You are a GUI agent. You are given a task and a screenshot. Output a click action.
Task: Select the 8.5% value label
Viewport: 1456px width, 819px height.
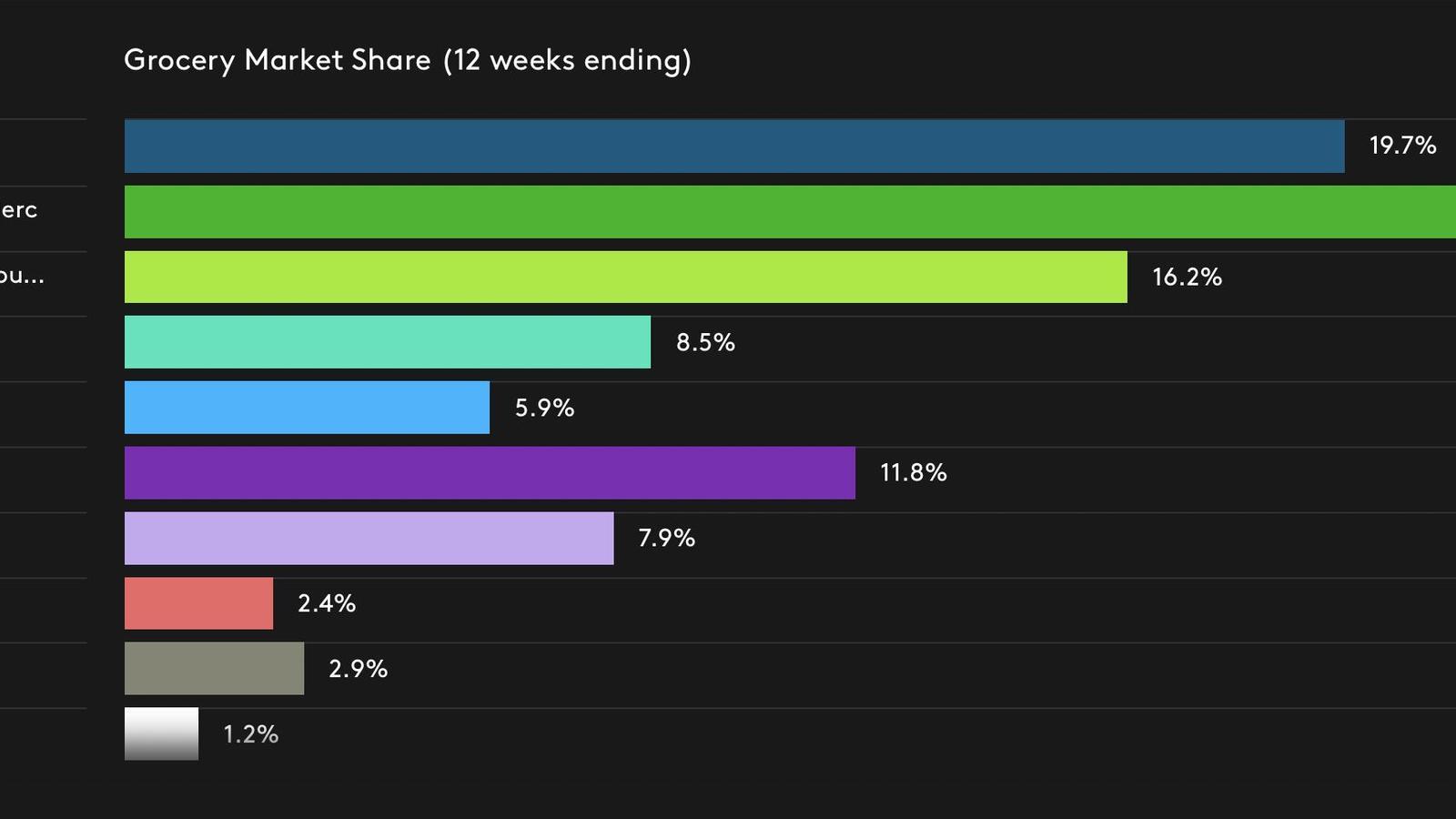[705, 342]
